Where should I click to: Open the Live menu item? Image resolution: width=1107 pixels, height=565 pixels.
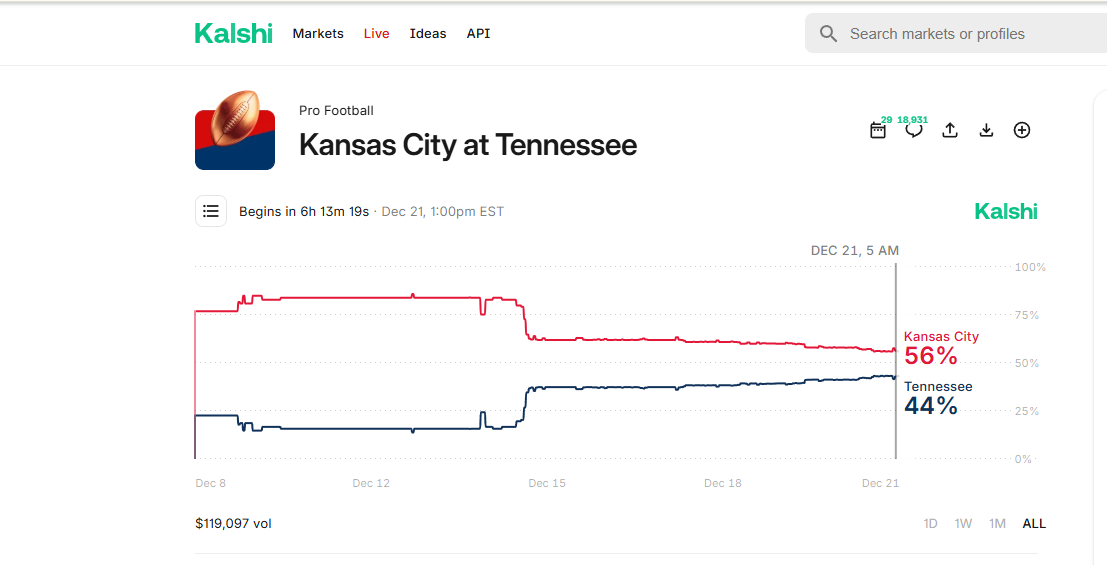(376, 33)
